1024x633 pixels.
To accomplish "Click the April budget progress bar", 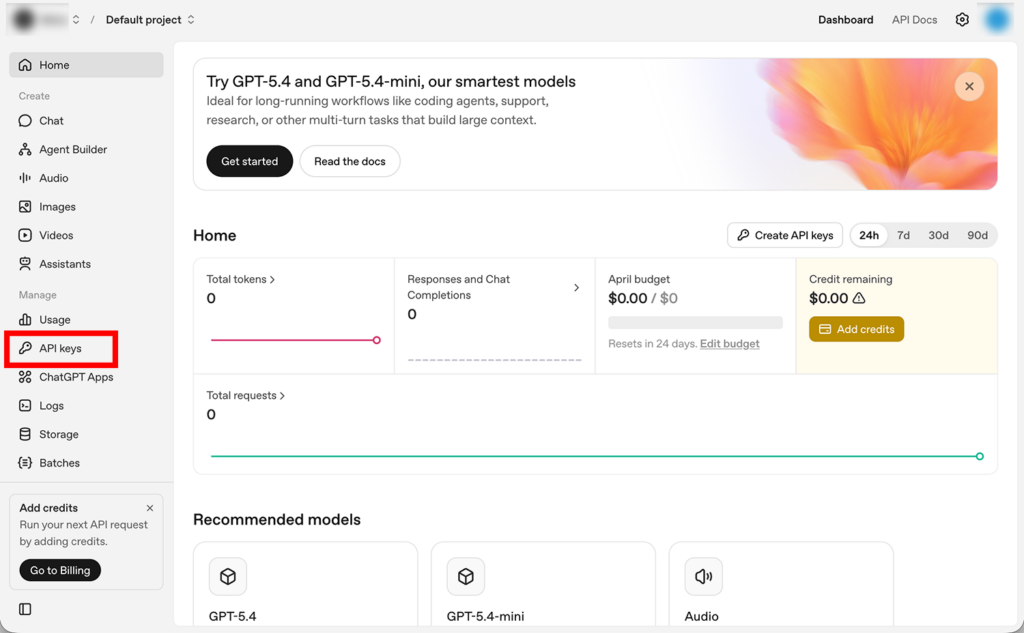I will tap(694, 321).
